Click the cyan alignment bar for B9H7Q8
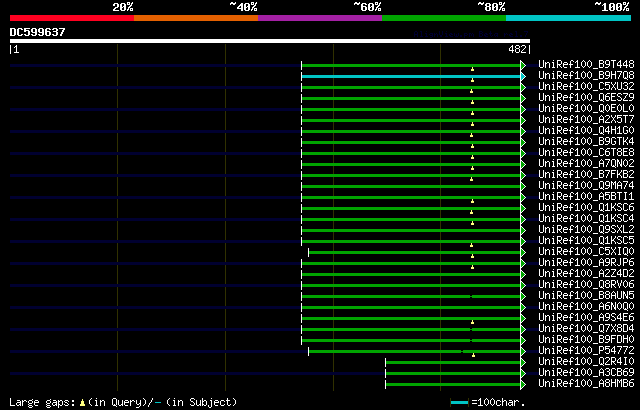640x410 pixels. pos(411,77)
